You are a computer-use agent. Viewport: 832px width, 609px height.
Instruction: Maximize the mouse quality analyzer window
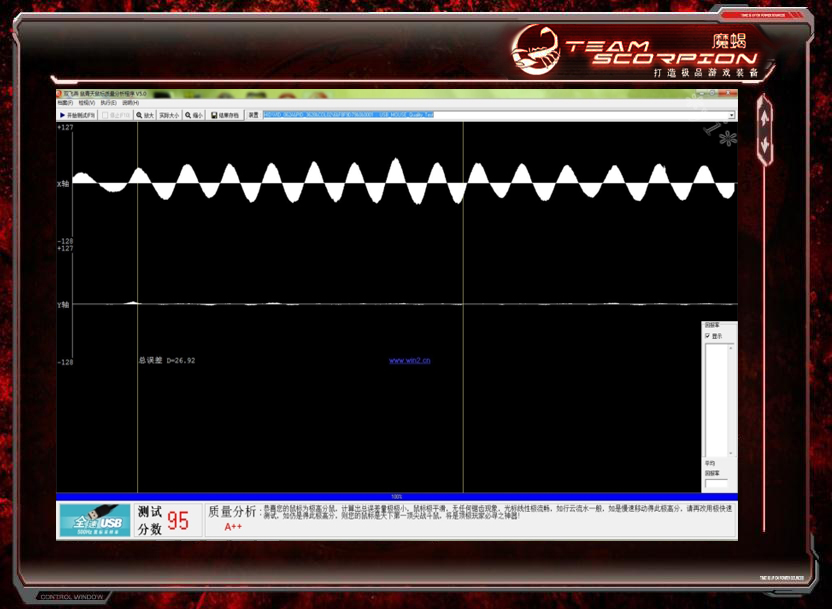[714, 93]
